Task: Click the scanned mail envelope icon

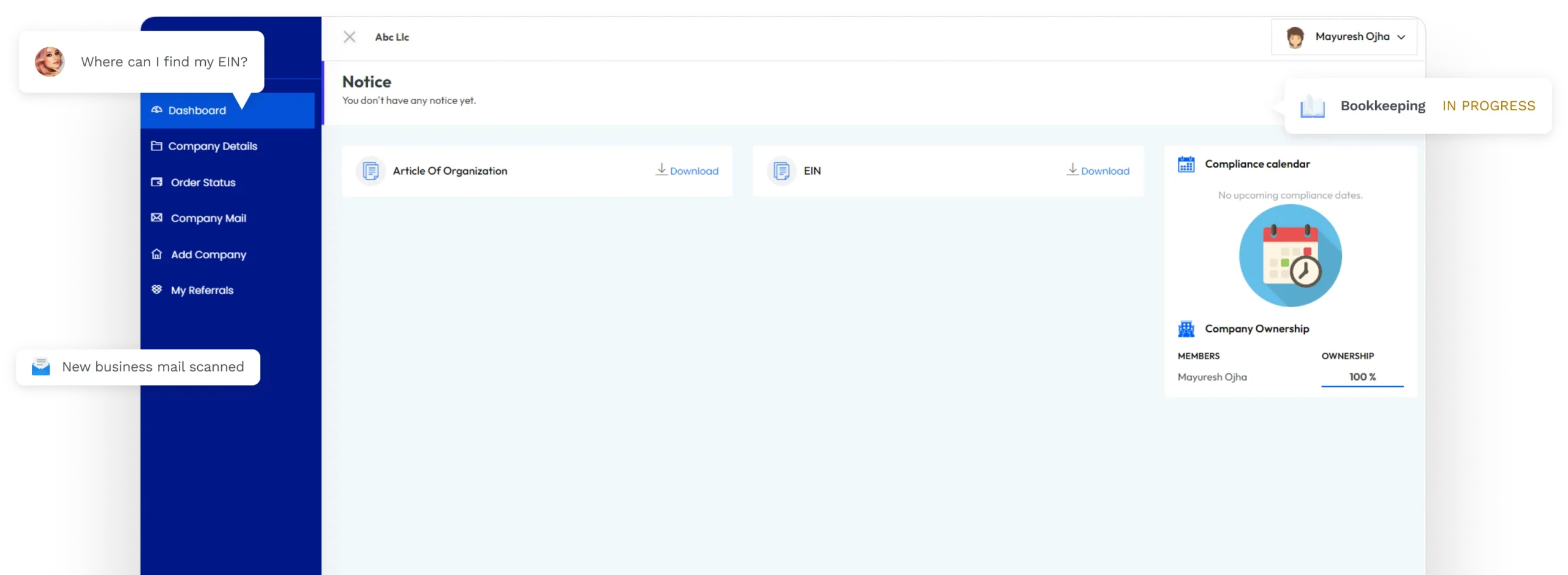Action: click(x=40, y=367)
